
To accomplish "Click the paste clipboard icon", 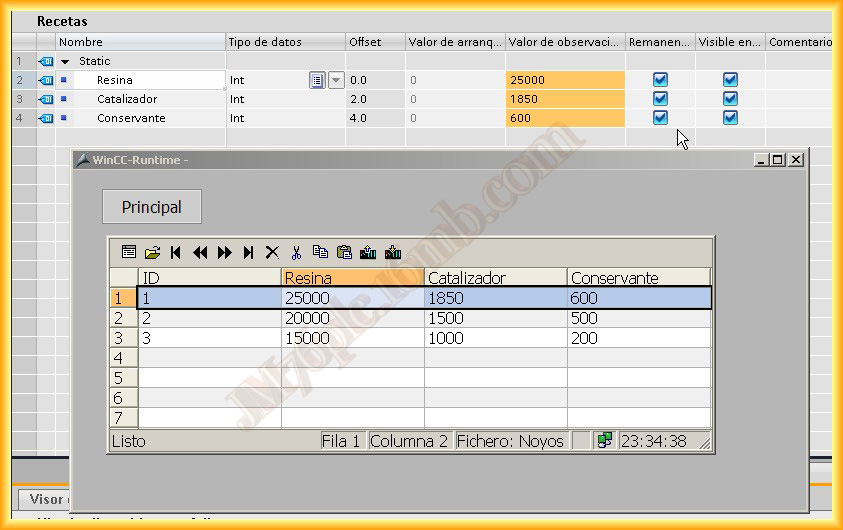I will tap(344, 252).
